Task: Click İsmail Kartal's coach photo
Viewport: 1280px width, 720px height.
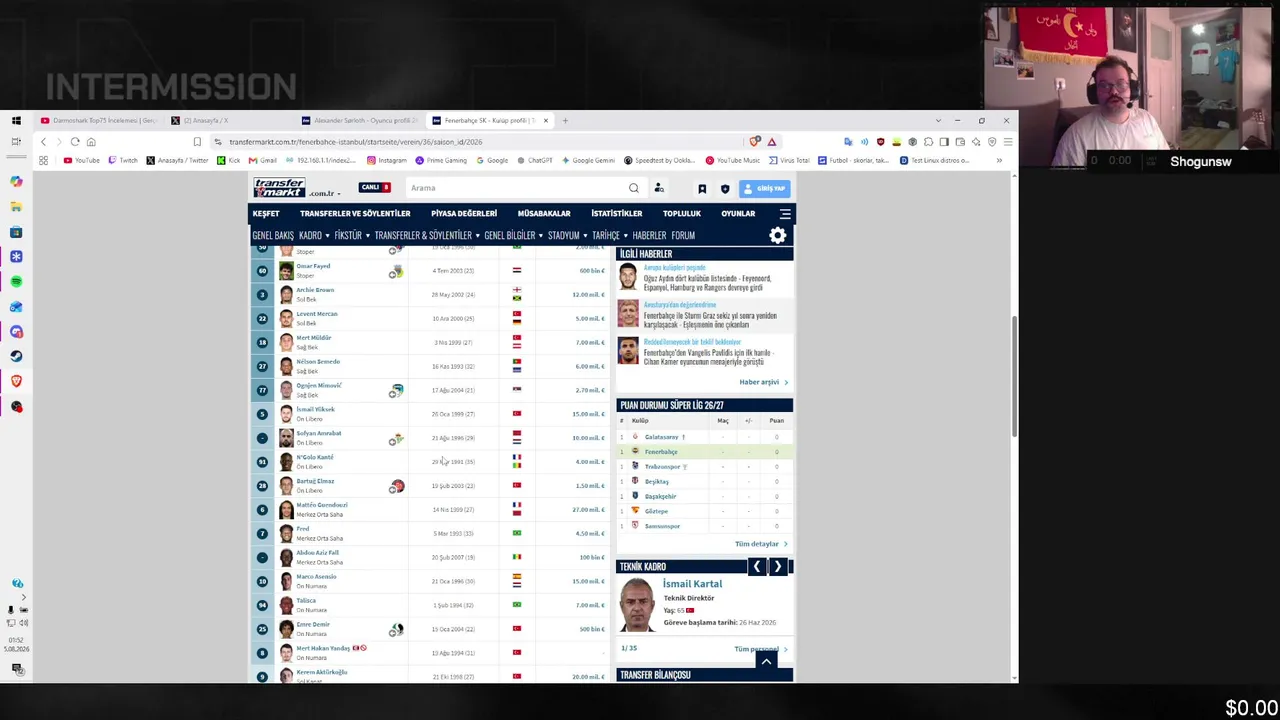Action: click(x=637, y=605)
